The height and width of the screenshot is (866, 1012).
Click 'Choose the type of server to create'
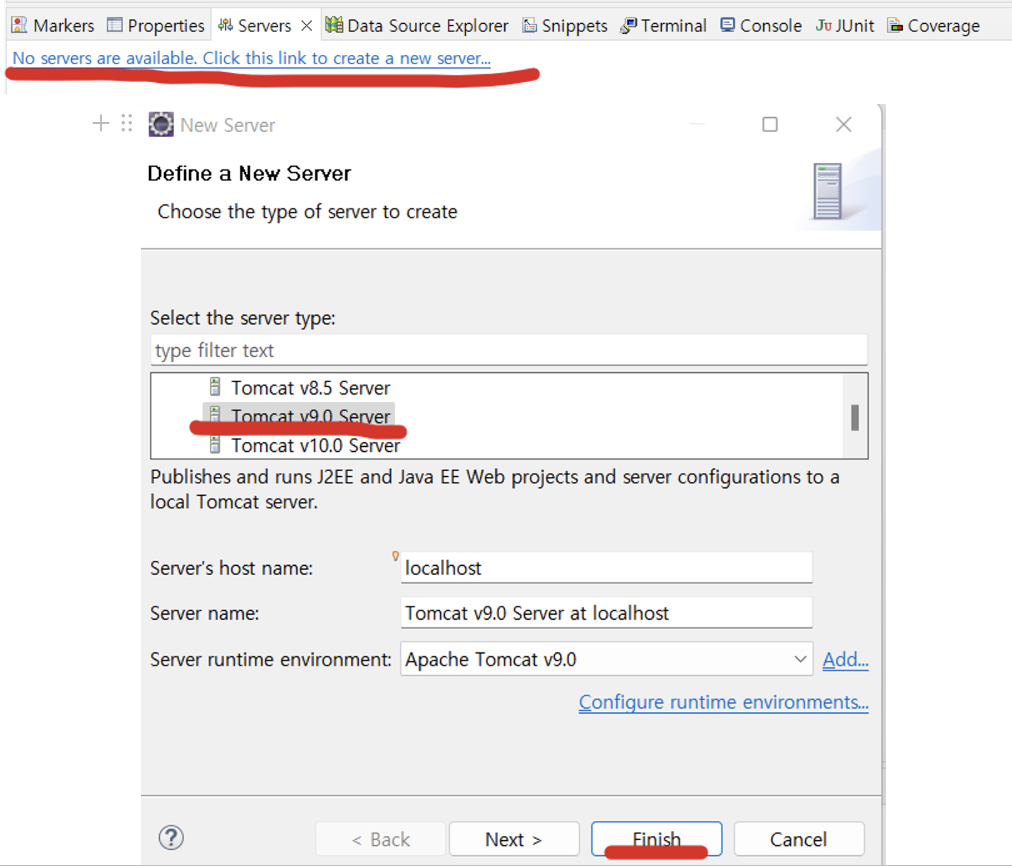tap(307, 212)
